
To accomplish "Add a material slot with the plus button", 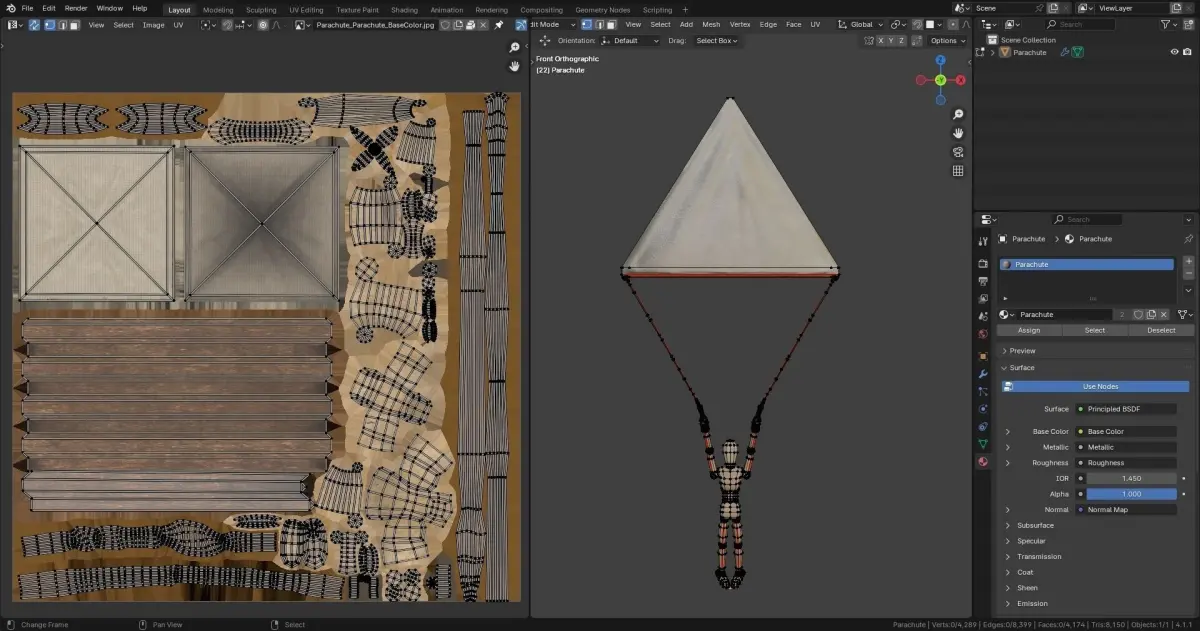I will 1188,262.
